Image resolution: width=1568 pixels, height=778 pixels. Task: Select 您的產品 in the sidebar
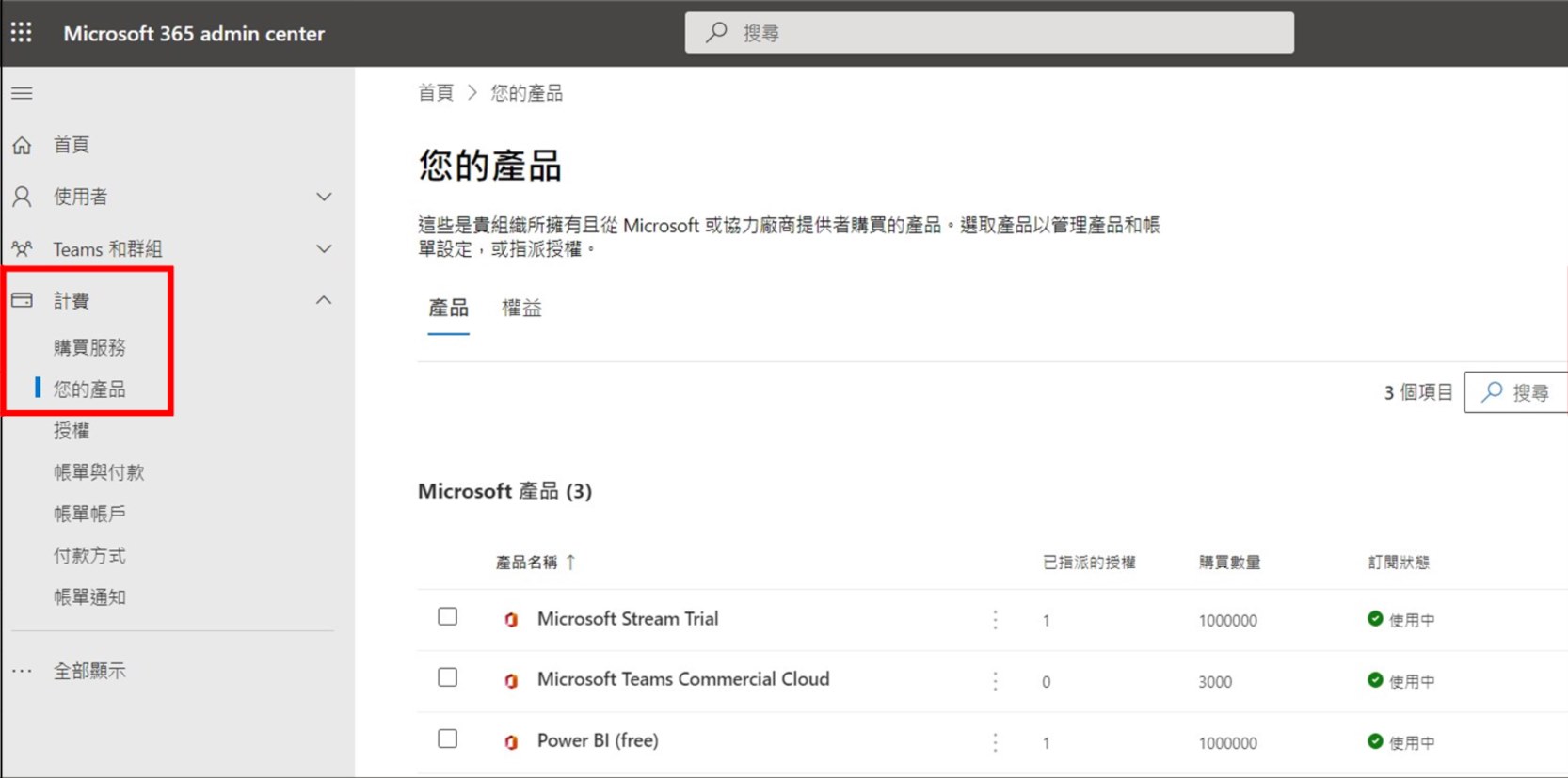click(x=89, y=389)
